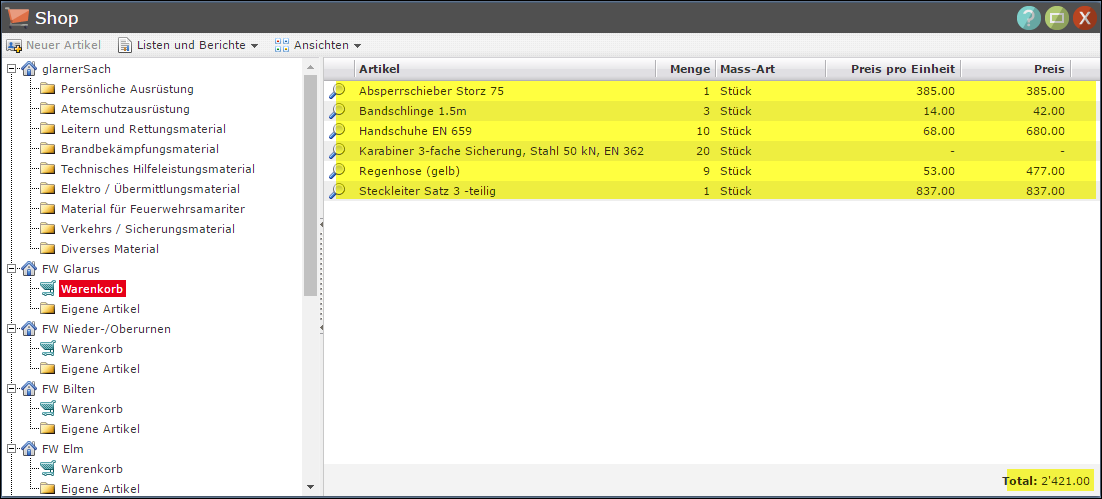Screen dimensions: 1102x499
Task: Open Brandbekämpfungsmaterial category
Action: [139, 149]
